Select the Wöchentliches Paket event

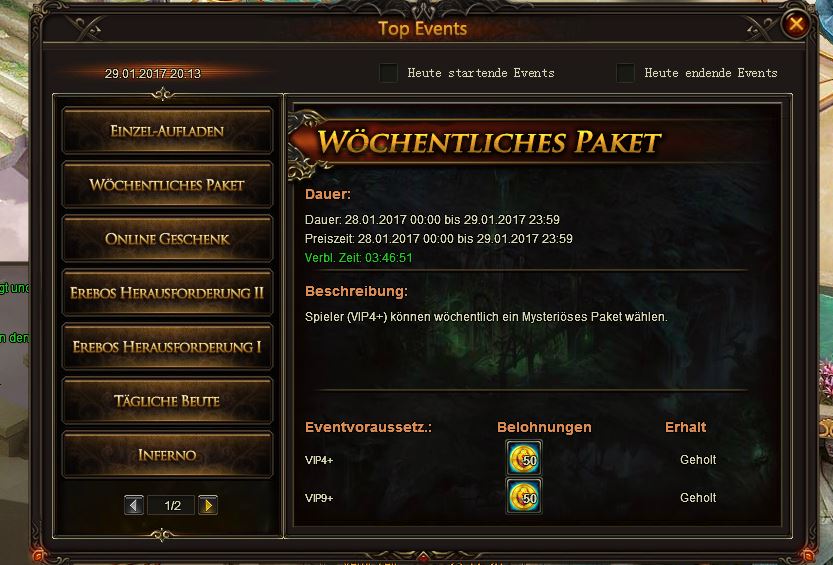click(167, 185)
